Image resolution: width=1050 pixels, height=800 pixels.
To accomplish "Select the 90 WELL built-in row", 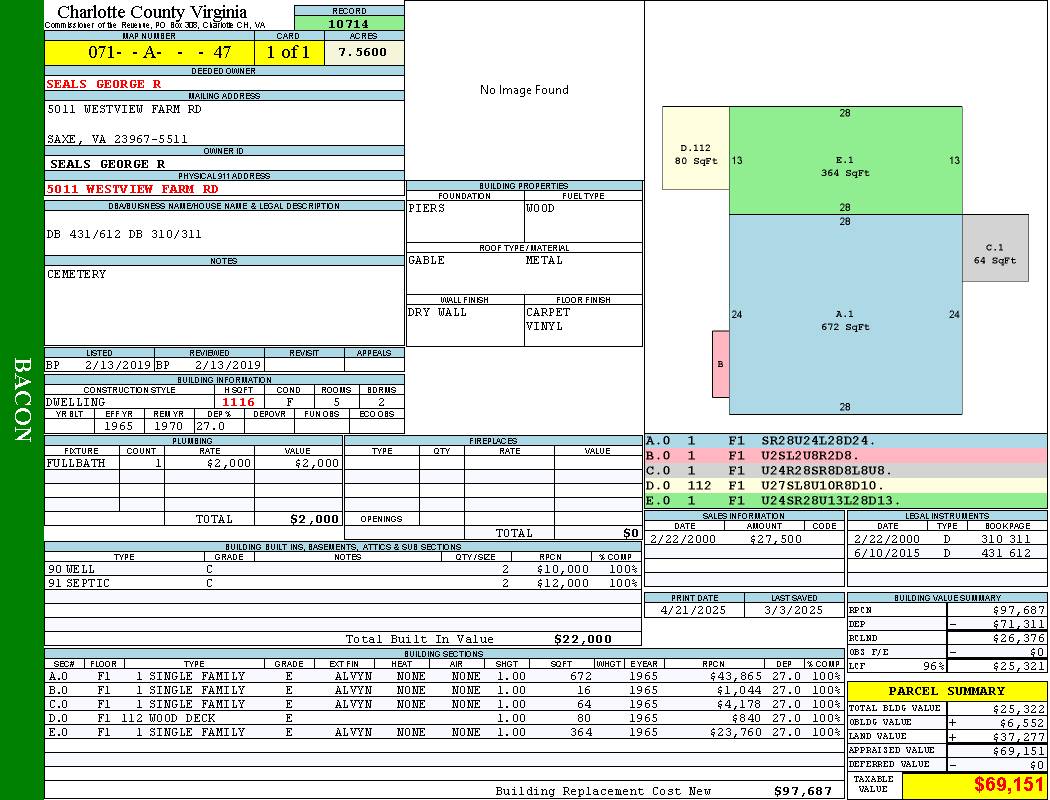I will [x=343, y=569].
